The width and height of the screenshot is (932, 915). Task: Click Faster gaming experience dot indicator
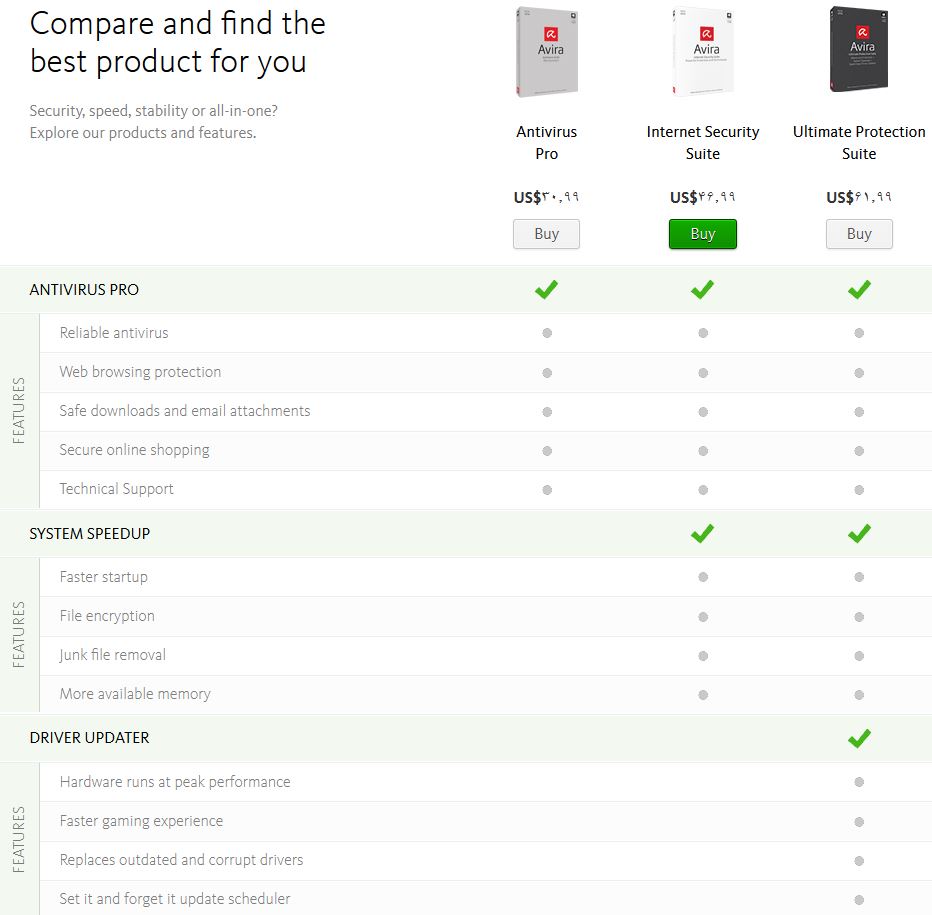click(859, 821)
